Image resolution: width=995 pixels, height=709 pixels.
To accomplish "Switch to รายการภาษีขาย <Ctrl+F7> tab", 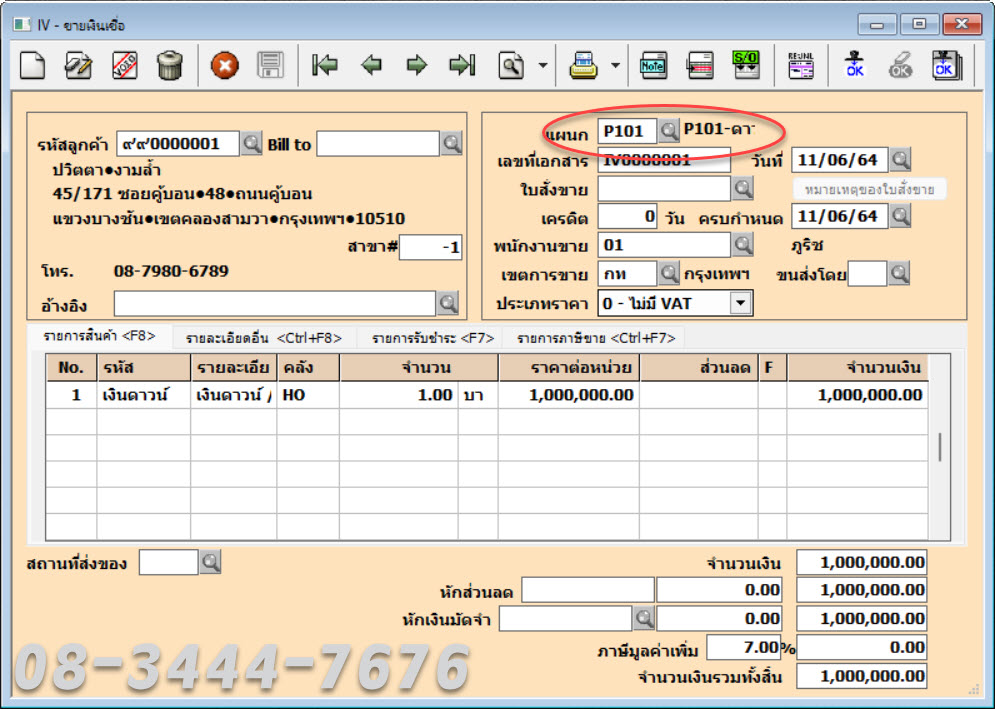I will pos(596,338).
